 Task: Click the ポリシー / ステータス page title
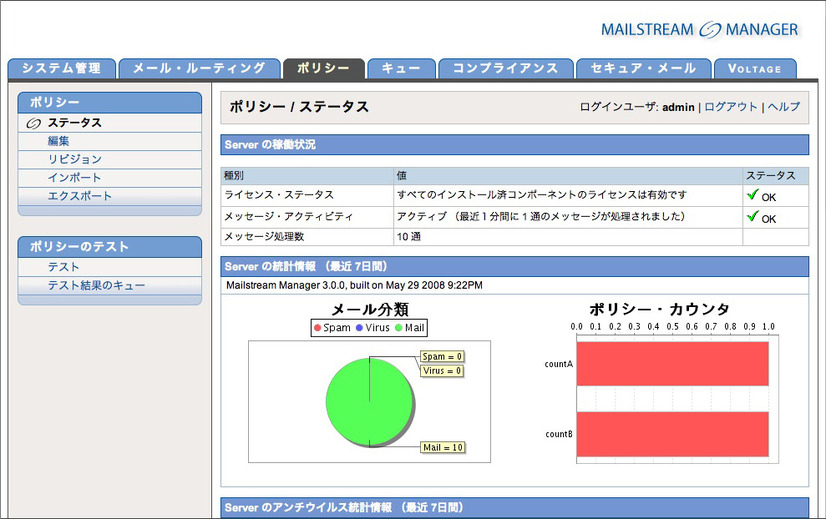299,107
